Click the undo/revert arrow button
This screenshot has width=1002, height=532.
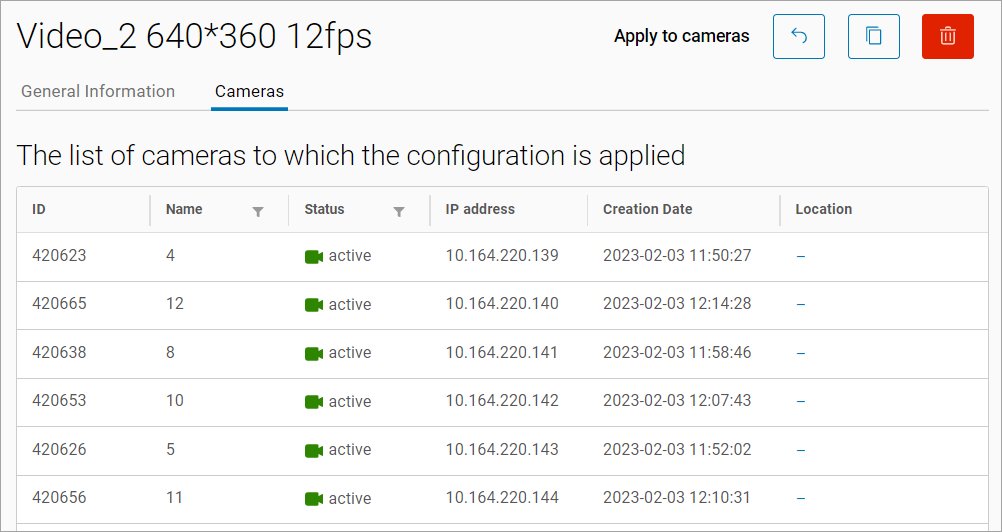798,37
